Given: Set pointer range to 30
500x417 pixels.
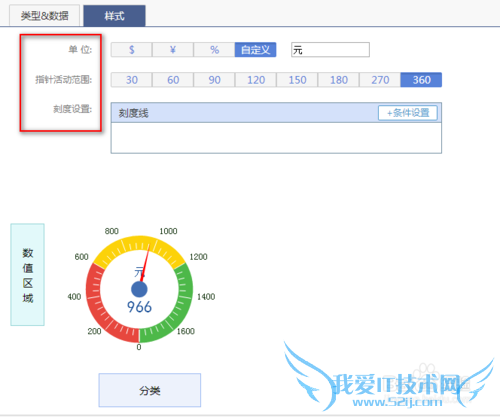Looking at the screenshot, I should coord(132,80).
